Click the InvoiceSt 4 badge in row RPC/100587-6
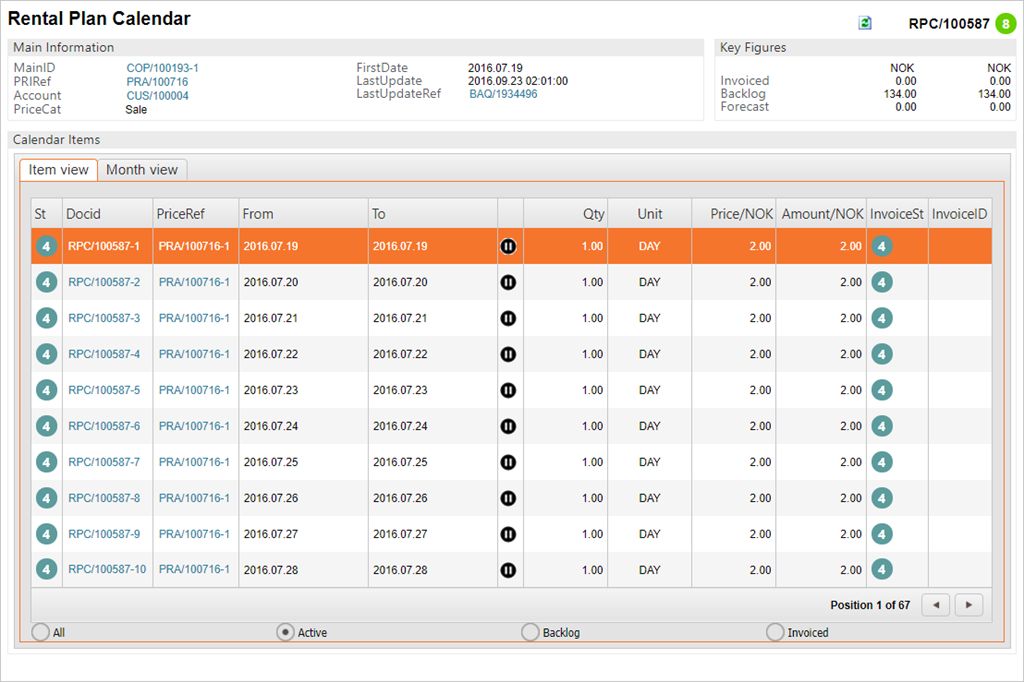This screenshot has width=1024, height=682. click(881, 426)
